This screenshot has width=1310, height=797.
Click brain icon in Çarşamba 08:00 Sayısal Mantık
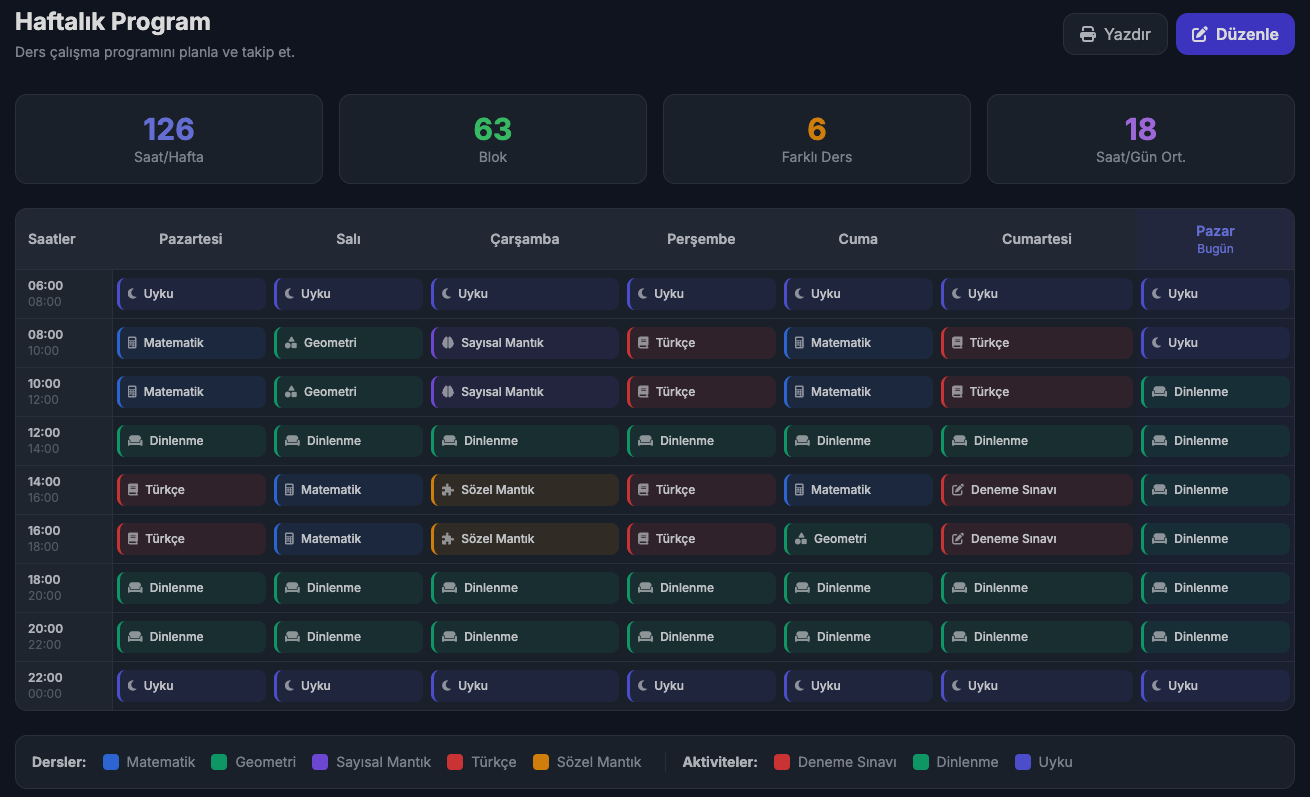click(448, 343)
